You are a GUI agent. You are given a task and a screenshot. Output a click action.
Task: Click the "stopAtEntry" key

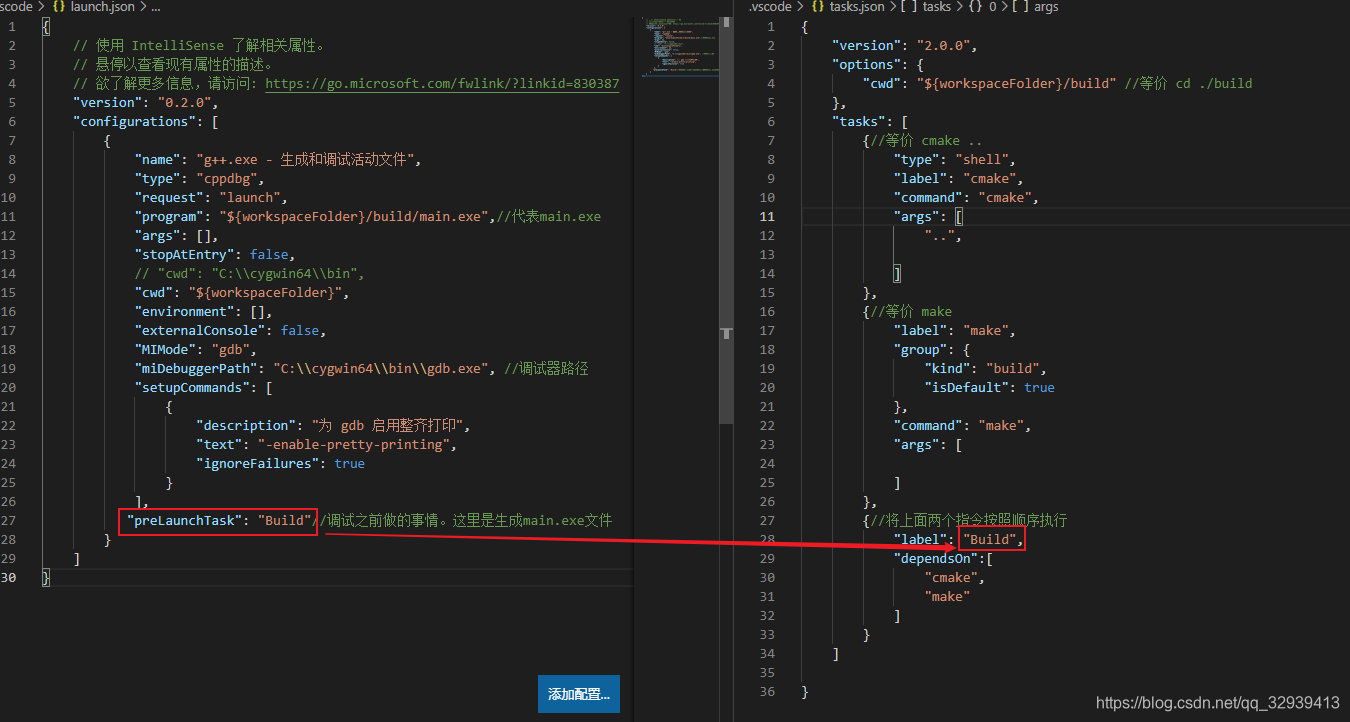185,255
